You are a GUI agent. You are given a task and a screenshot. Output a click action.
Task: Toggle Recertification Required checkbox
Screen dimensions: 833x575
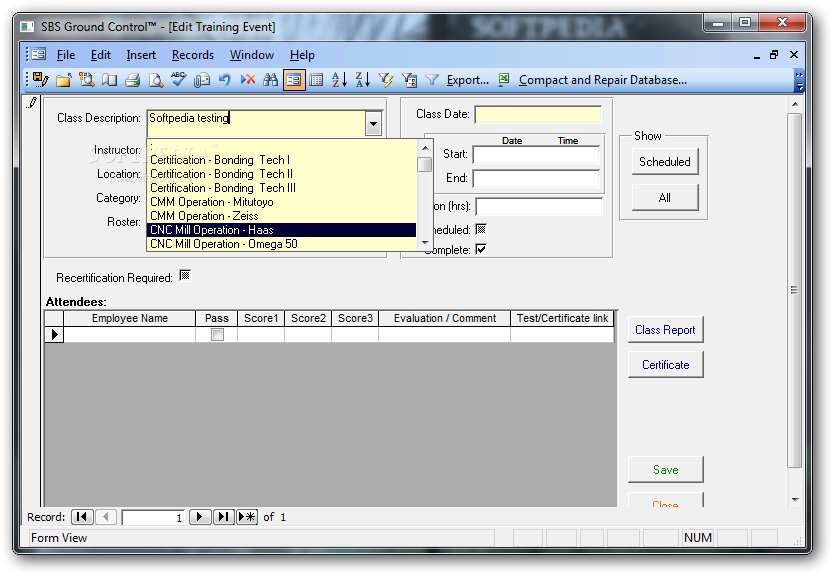[x=185, y=276]
